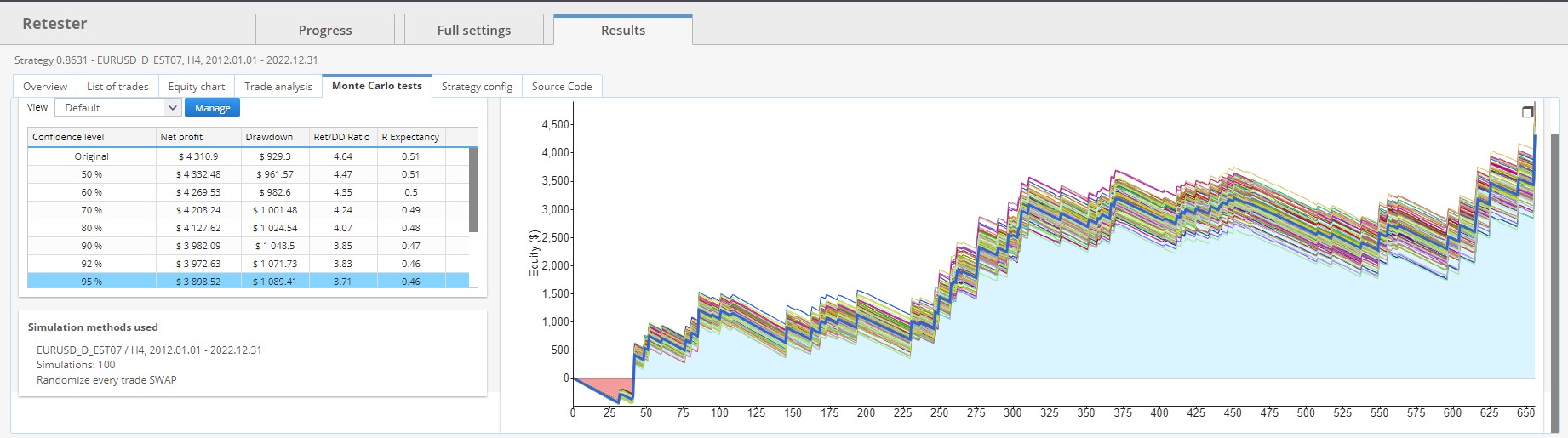The image size is (1568, 438).
Task: Click the chart maximize icon
Action: [1527, 112]
